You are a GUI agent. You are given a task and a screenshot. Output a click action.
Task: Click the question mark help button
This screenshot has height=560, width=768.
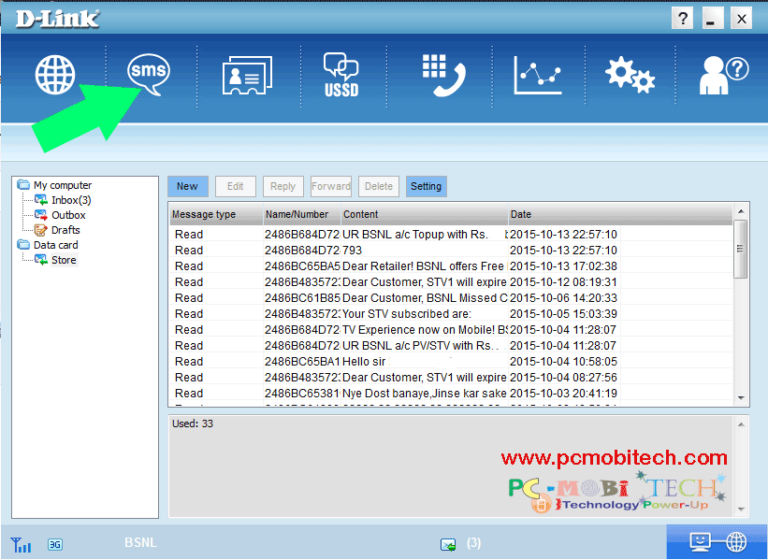tap(682, 19)
